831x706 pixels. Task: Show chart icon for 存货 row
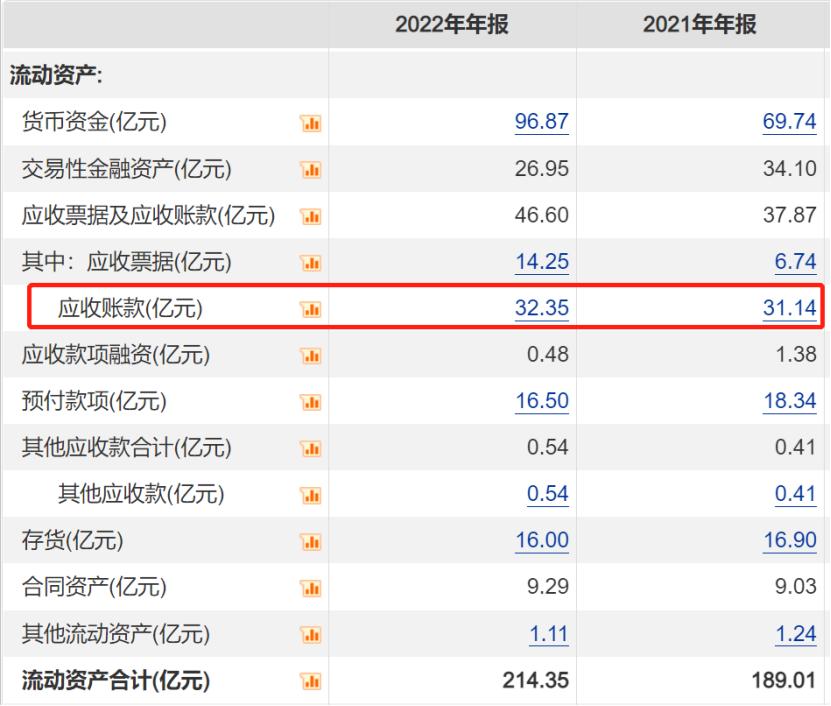point(310,542)
